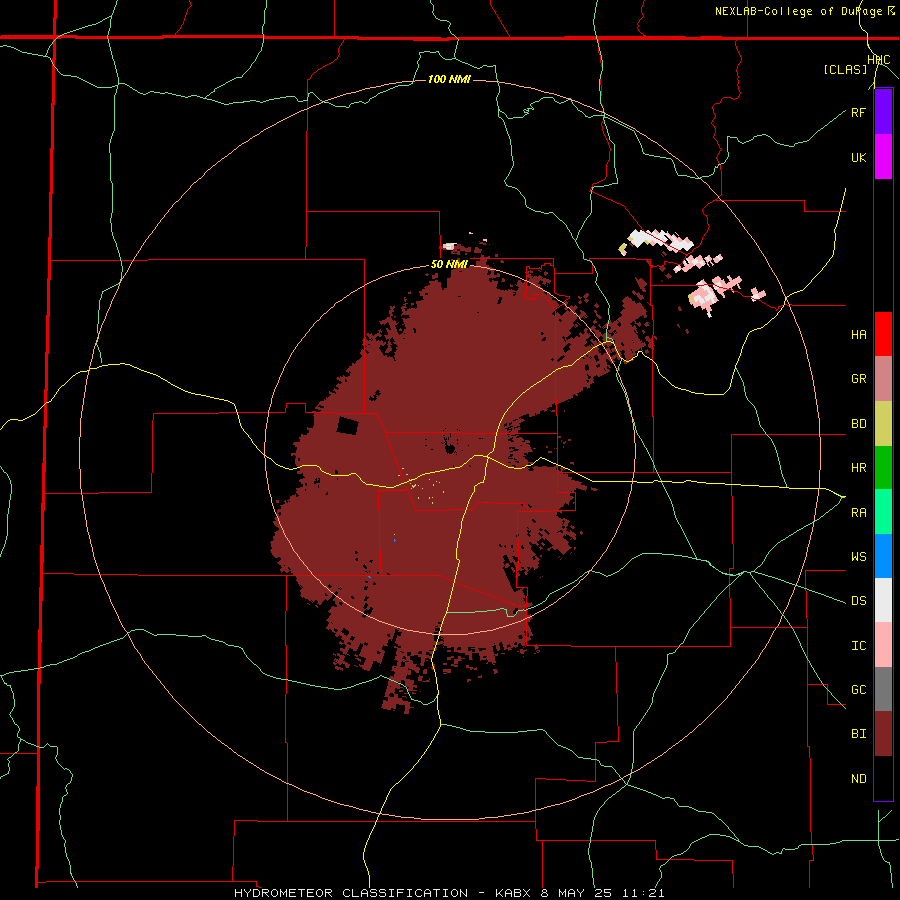
Task: Click the GR legend color swatch
Action: [x=883, y=379]
